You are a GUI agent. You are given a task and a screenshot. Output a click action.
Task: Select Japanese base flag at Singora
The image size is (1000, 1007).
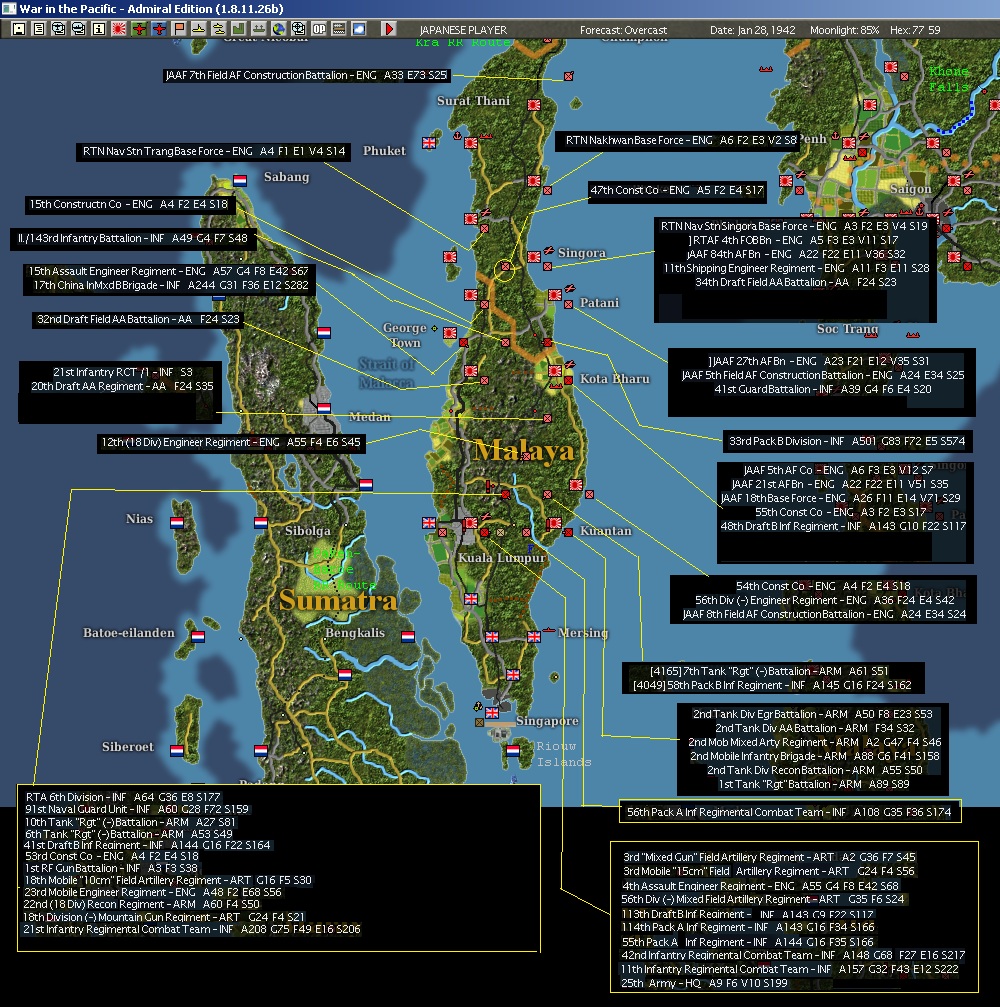click(x=534, y=257)
